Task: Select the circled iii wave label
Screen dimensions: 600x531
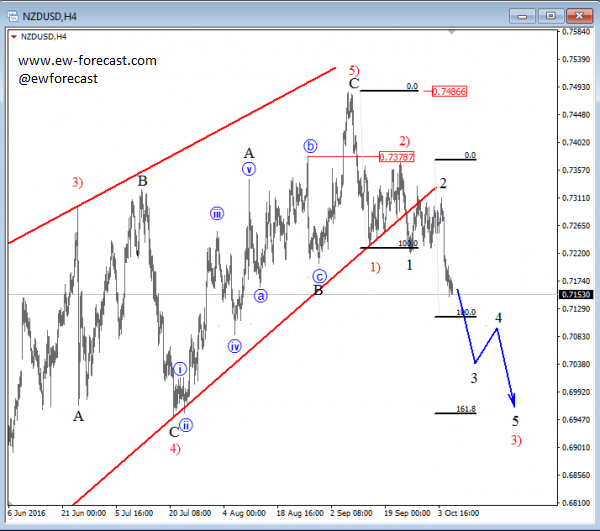Action: pos(217,213)
